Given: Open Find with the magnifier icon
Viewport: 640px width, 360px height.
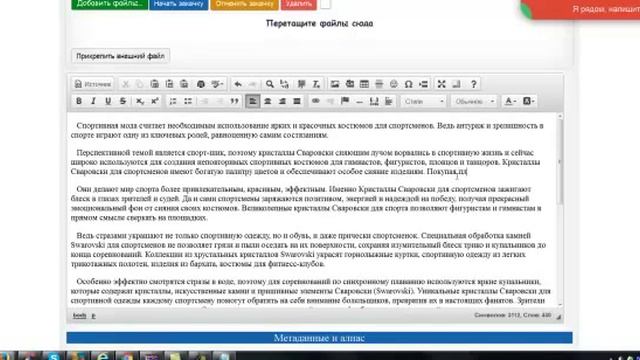Looking at the screenshot, I should (270, 84).
